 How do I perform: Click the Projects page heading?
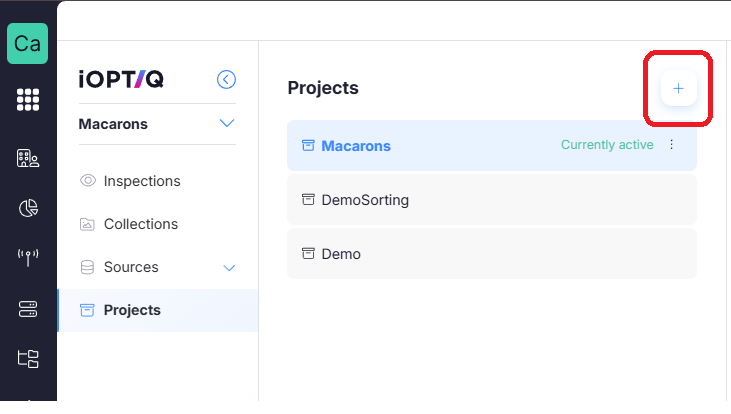click(323, 88)
